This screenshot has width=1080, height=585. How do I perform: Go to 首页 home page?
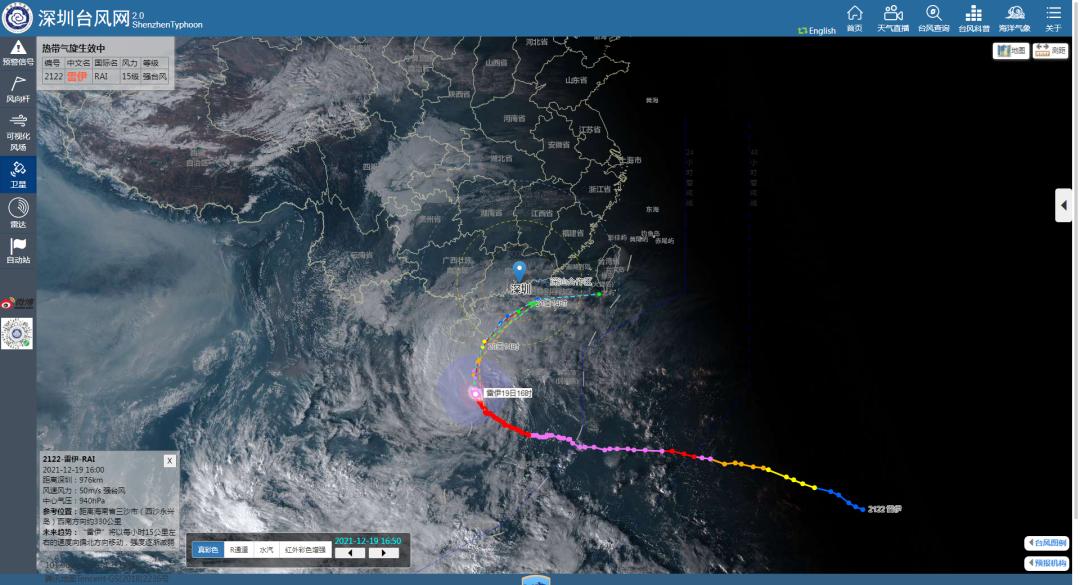pyautogui.click(x=854, y=18)
